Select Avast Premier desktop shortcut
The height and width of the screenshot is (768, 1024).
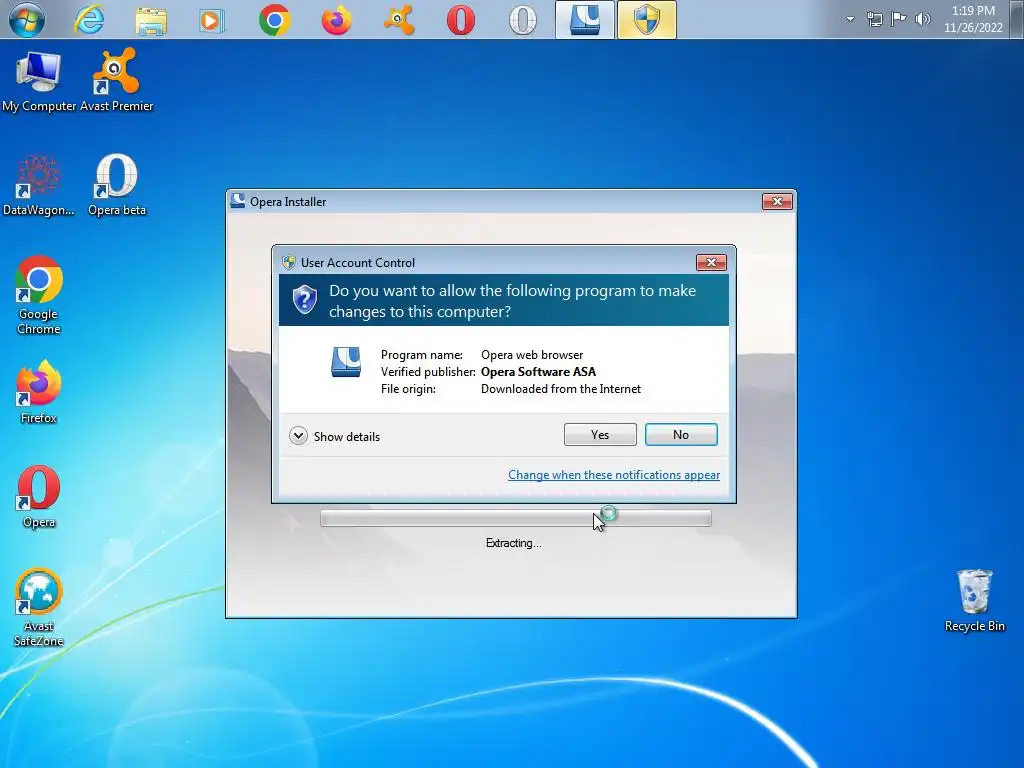coord(116,81)
